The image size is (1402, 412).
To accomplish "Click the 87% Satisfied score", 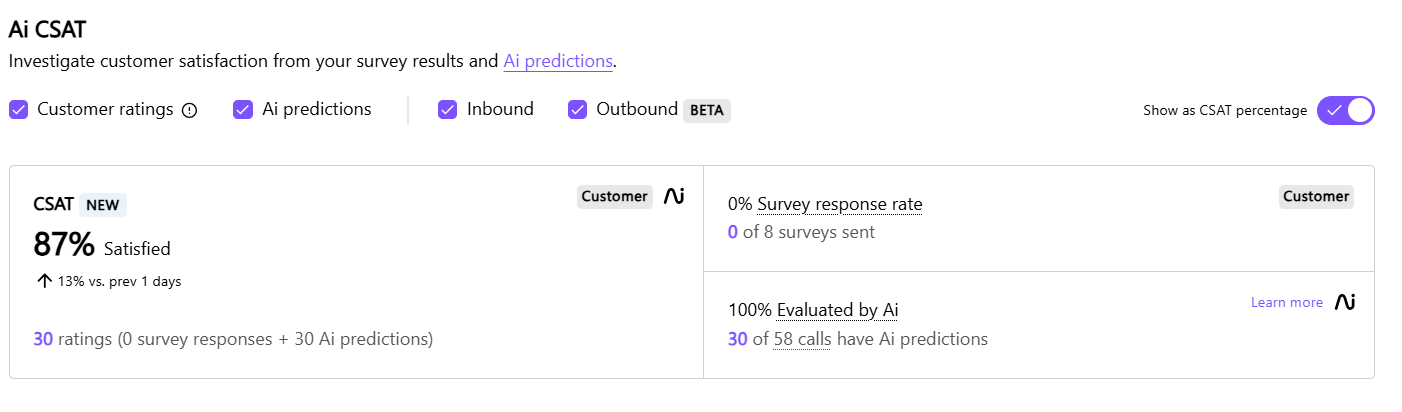I will point(64,245).
